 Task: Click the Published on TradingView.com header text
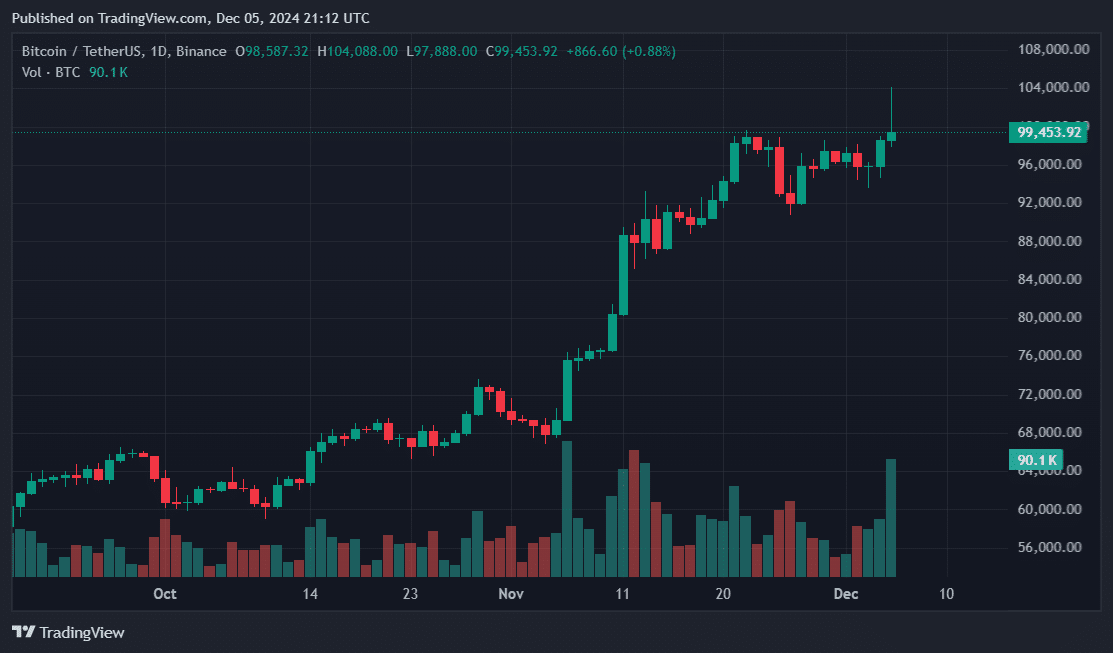pos(190,18)
